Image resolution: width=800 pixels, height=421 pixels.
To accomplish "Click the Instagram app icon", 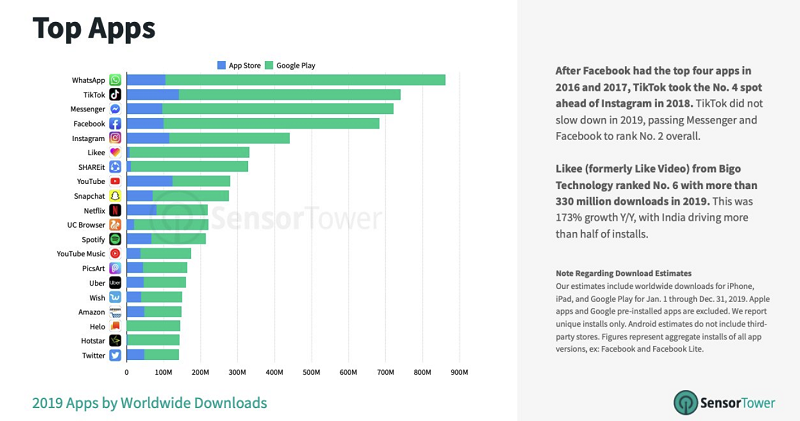I will [x=115, y=138].
